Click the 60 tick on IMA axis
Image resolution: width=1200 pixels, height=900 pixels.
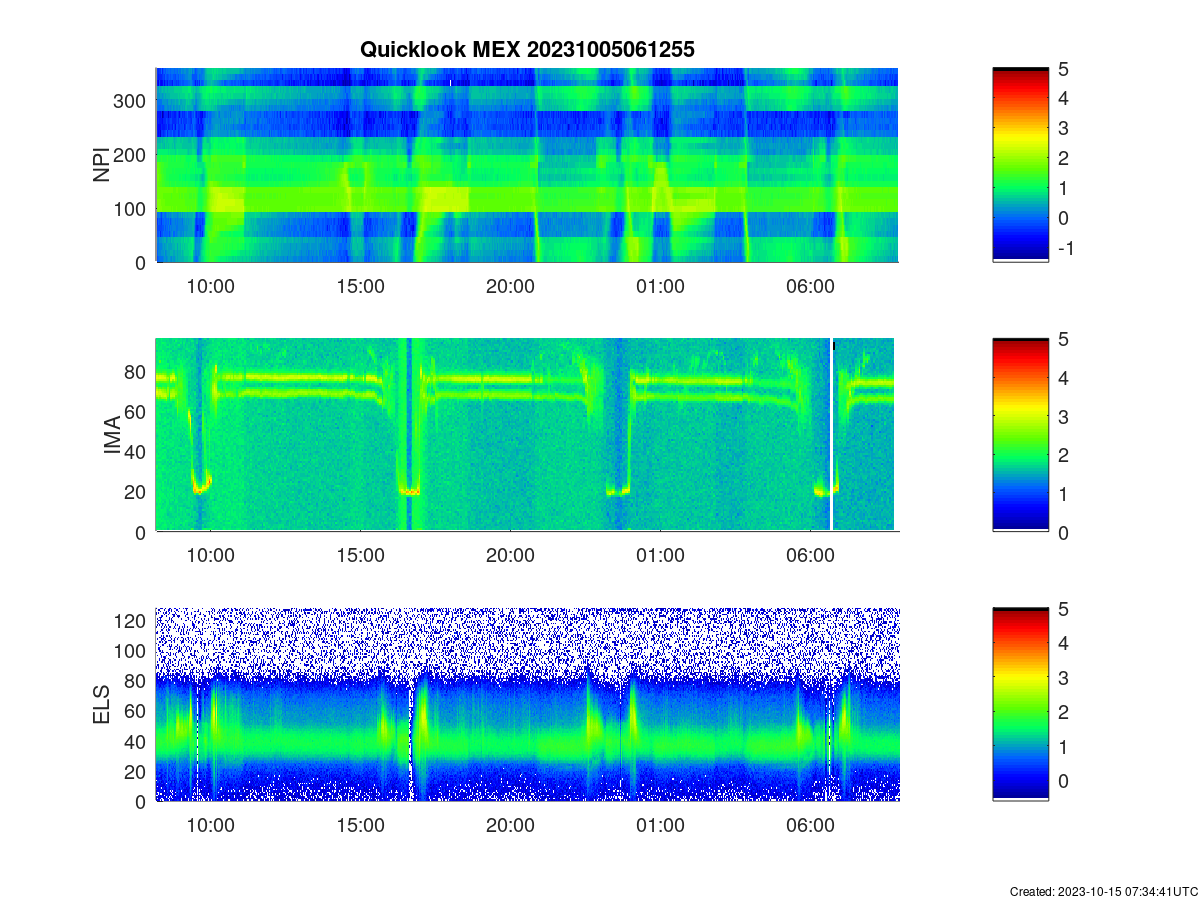137,411
